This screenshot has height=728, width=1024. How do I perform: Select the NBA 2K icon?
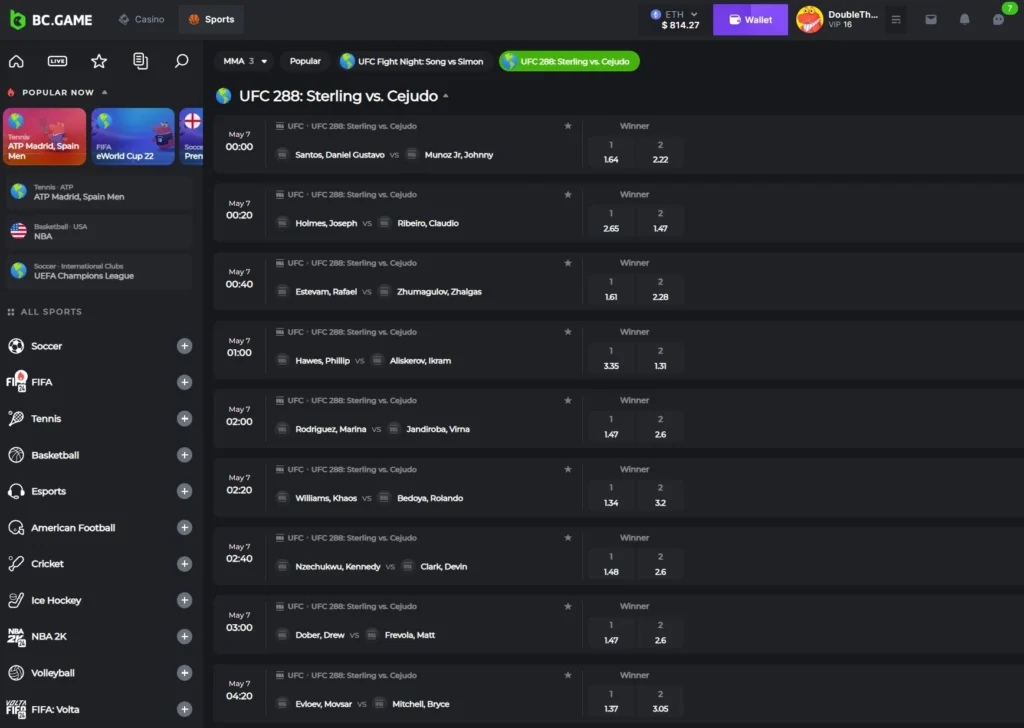pos(16,637)
